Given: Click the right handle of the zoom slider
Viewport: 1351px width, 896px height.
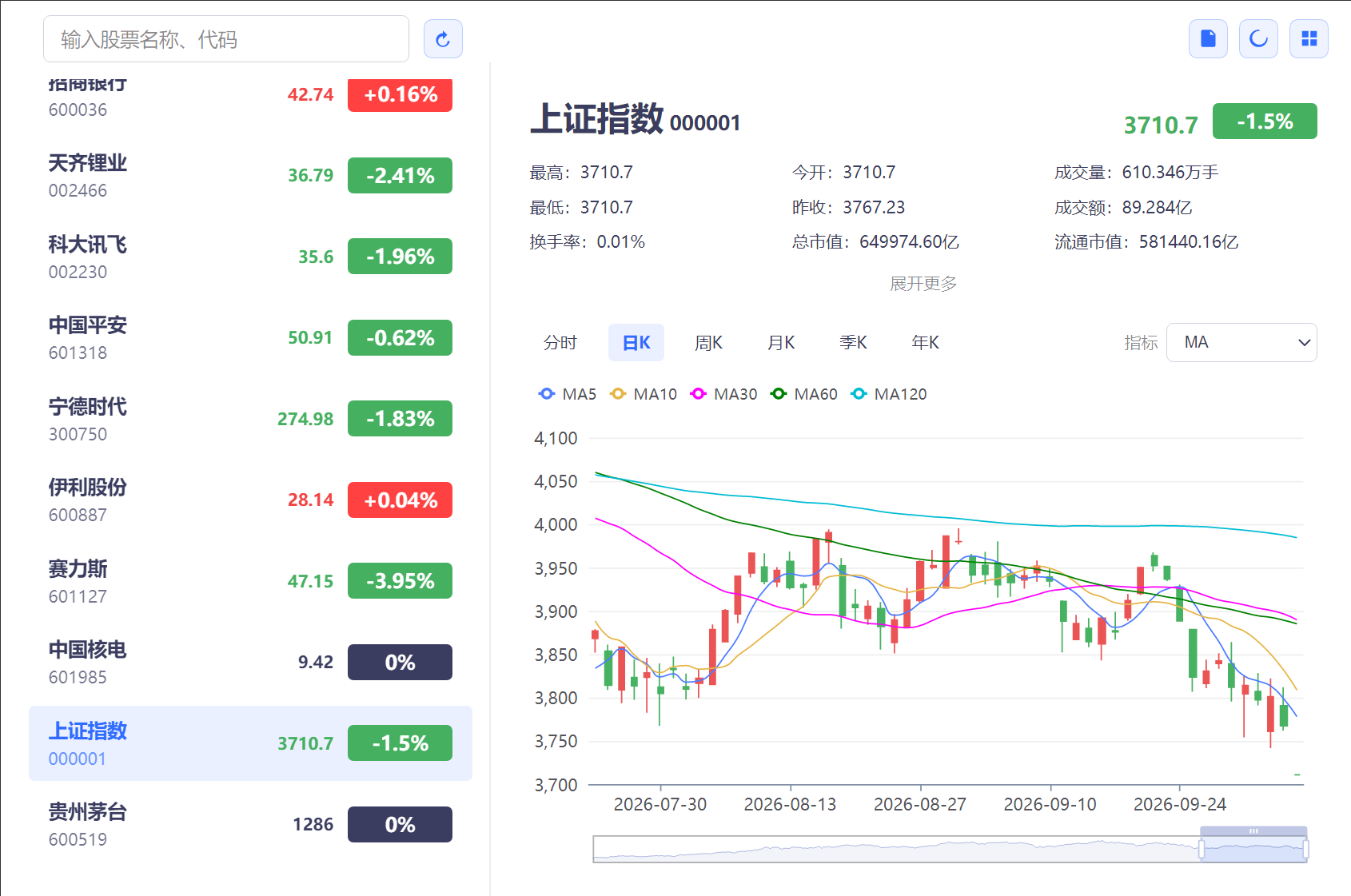Looking at the screenshot, I should coord(1305,849).
